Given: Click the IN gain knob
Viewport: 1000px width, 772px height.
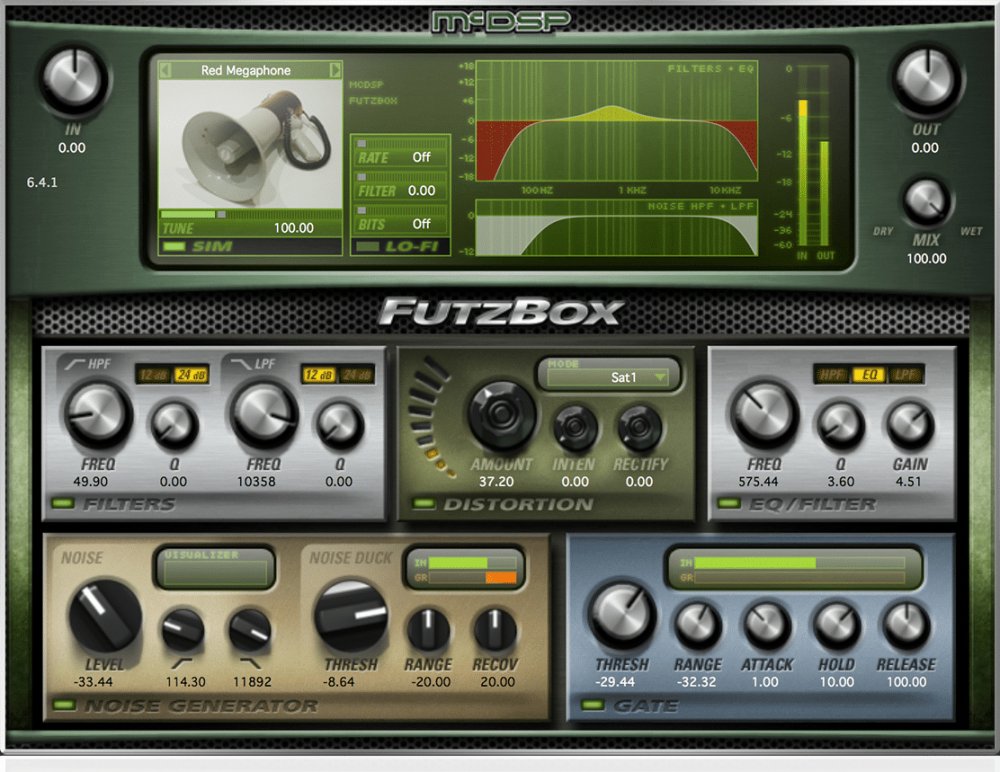Looking at the screenshot, I should [74, 79].
